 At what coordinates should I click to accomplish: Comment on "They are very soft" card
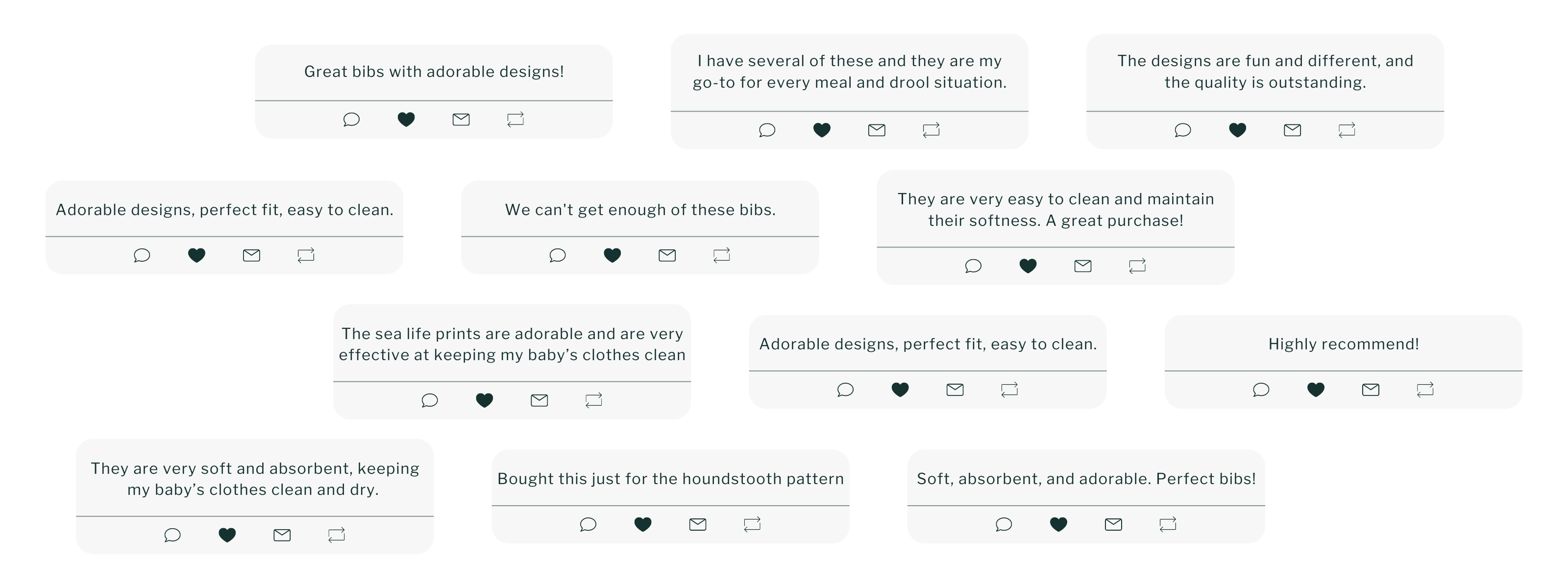(x=172, y=535)
